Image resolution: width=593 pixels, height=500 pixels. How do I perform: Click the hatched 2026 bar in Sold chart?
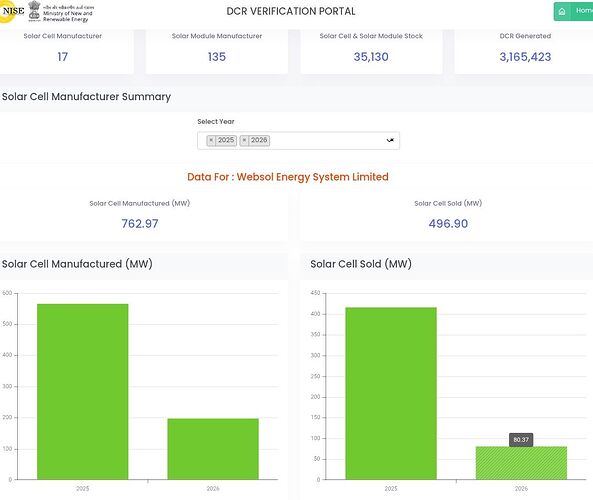click(521, 463)
